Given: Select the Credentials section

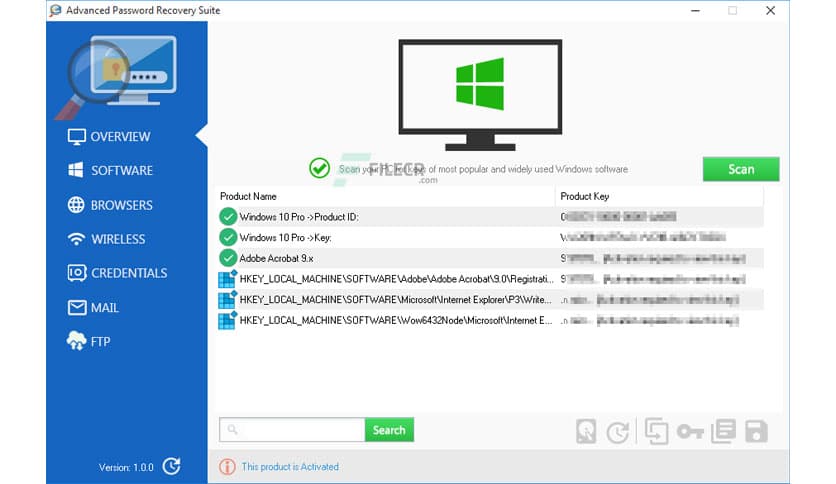Looking at the screenshot, I should [117, 273].
